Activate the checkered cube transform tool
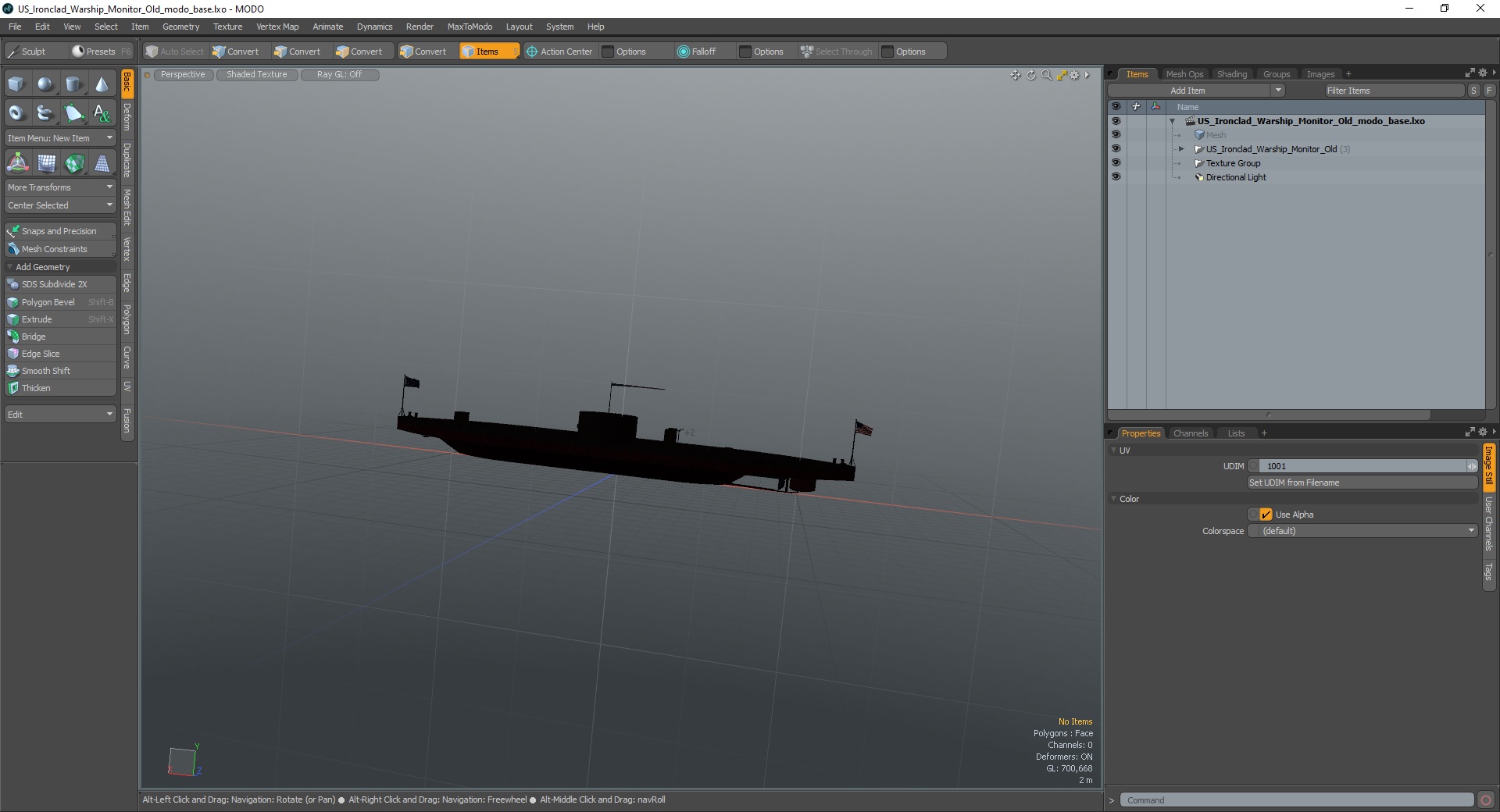Screen dimensions: 1500x812 pyautogui.click(x=74, y=163)
